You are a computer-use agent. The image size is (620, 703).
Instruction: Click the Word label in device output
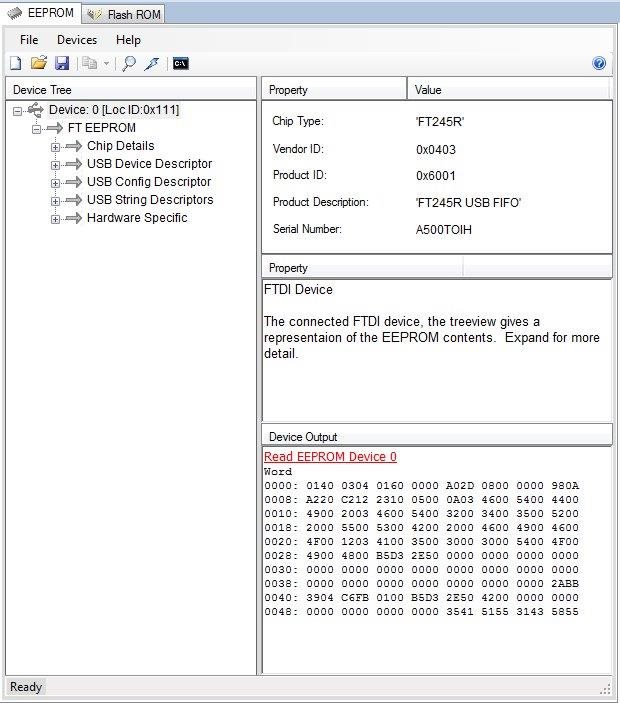pyautogui.click(x=278, y=472)
